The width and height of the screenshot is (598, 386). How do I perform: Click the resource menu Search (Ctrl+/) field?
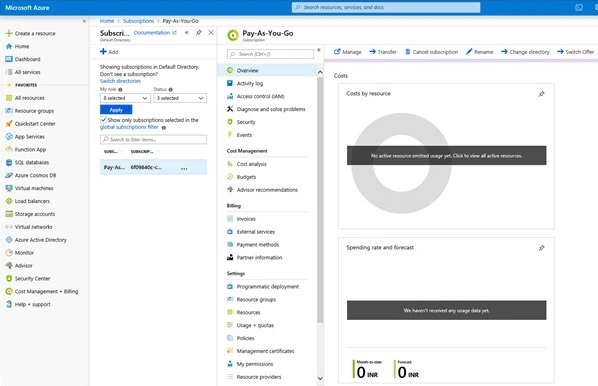click(270, 54)
